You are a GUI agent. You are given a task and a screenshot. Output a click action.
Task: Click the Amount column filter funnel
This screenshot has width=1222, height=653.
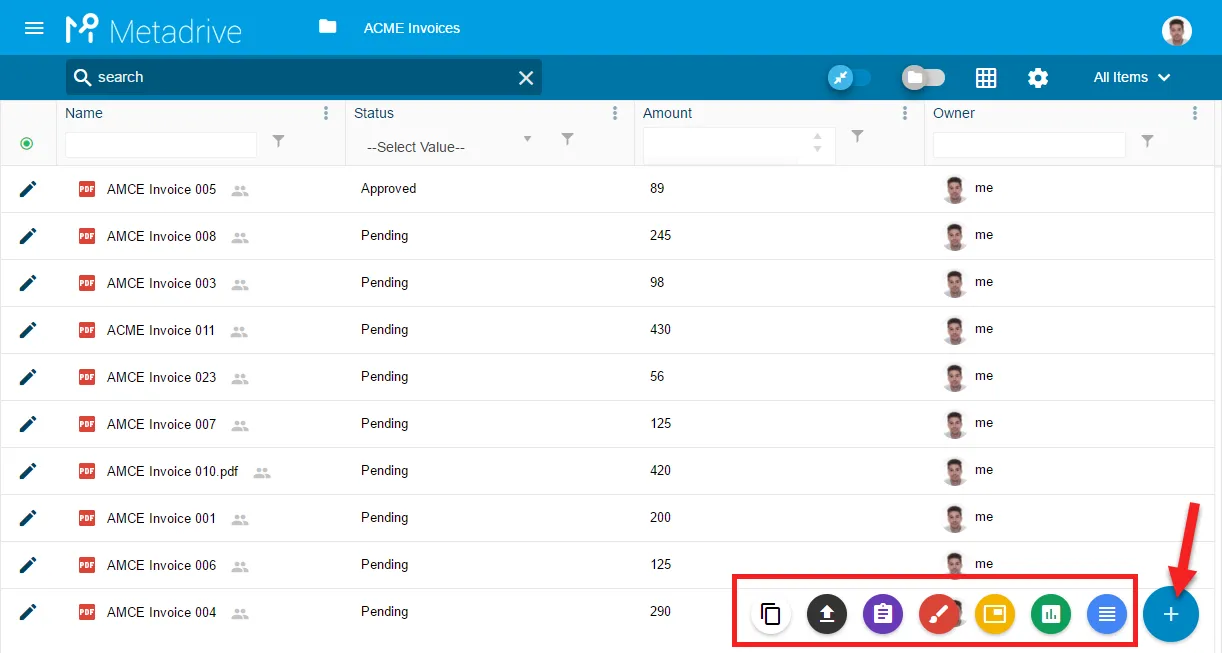click(x=857, y=136)
